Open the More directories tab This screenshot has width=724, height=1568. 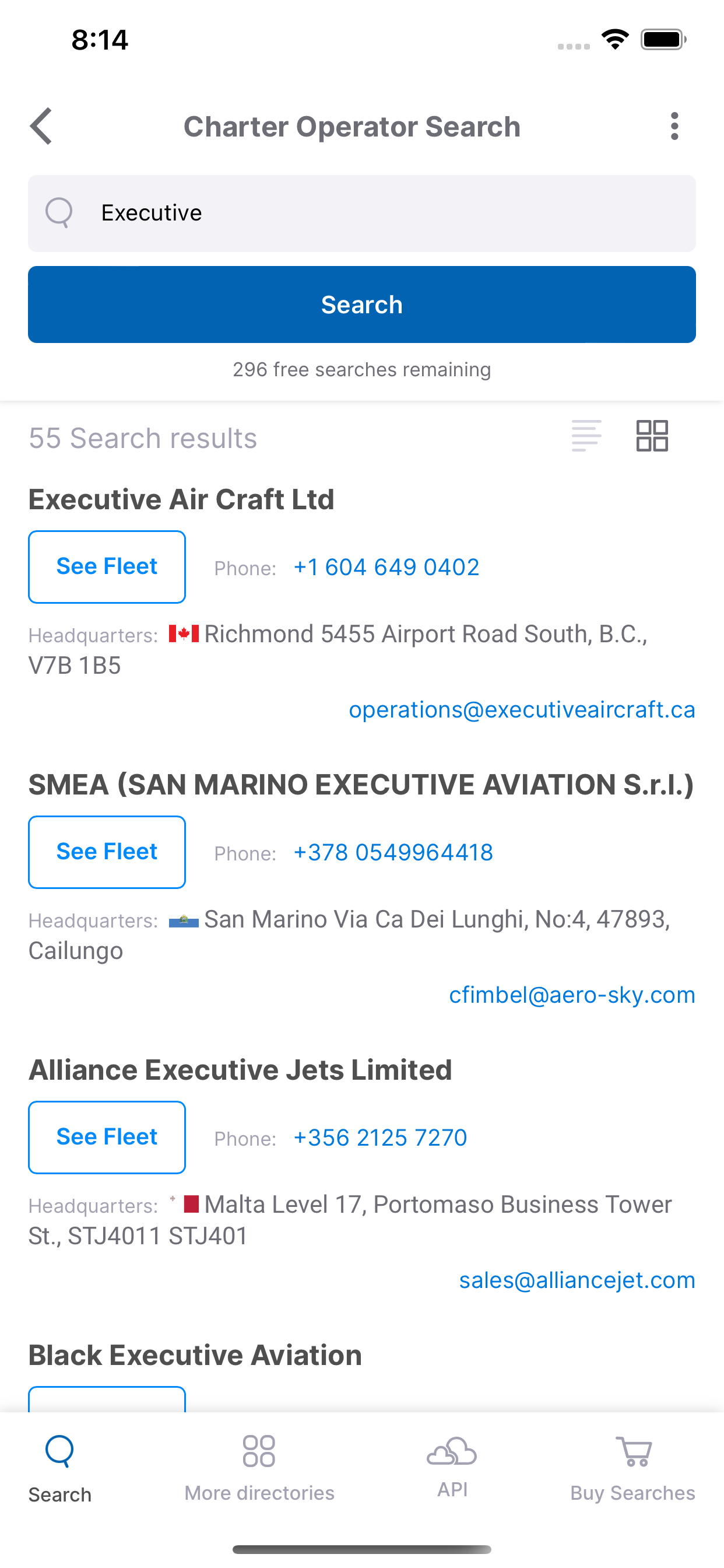[259, 1468]
